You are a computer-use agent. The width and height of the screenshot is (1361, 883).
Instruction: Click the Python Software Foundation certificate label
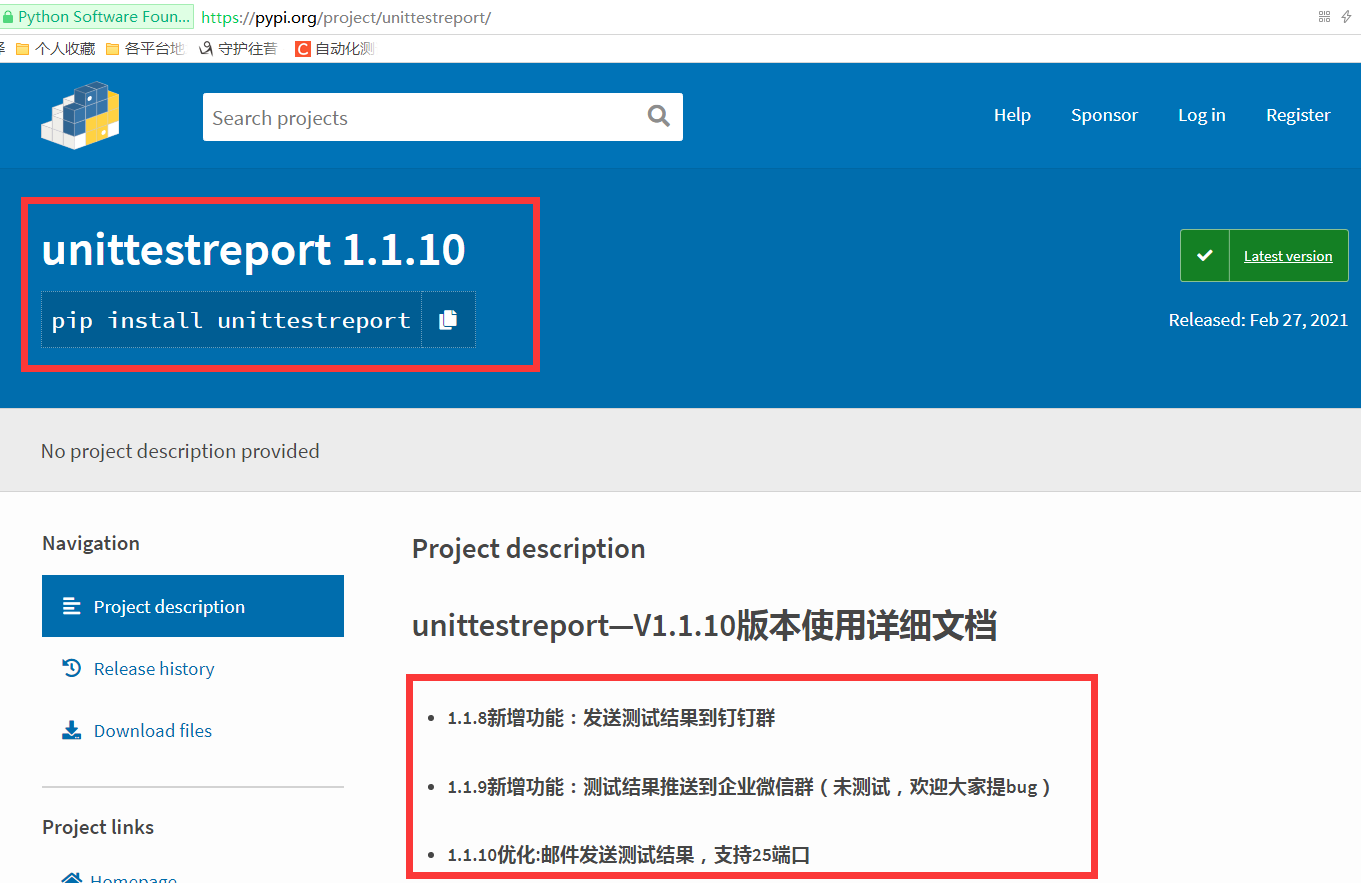[98, 17]
